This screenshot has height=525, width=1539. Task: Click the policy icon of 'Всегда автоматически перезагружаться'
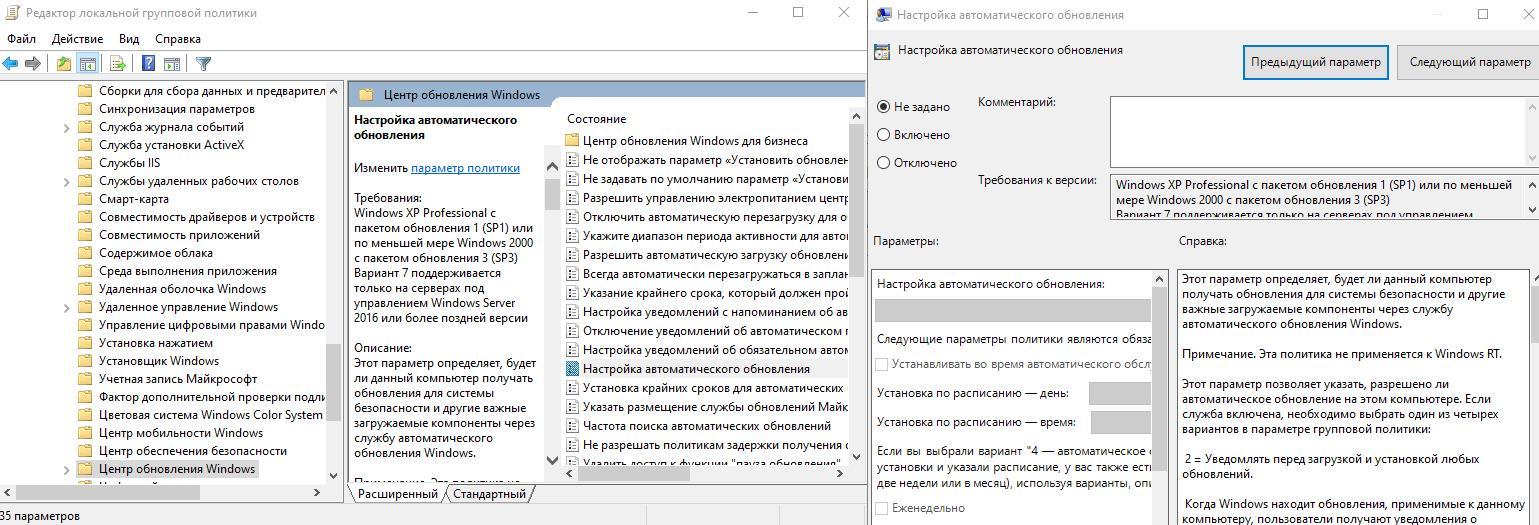pyautogui.click(x=572, y=274)
